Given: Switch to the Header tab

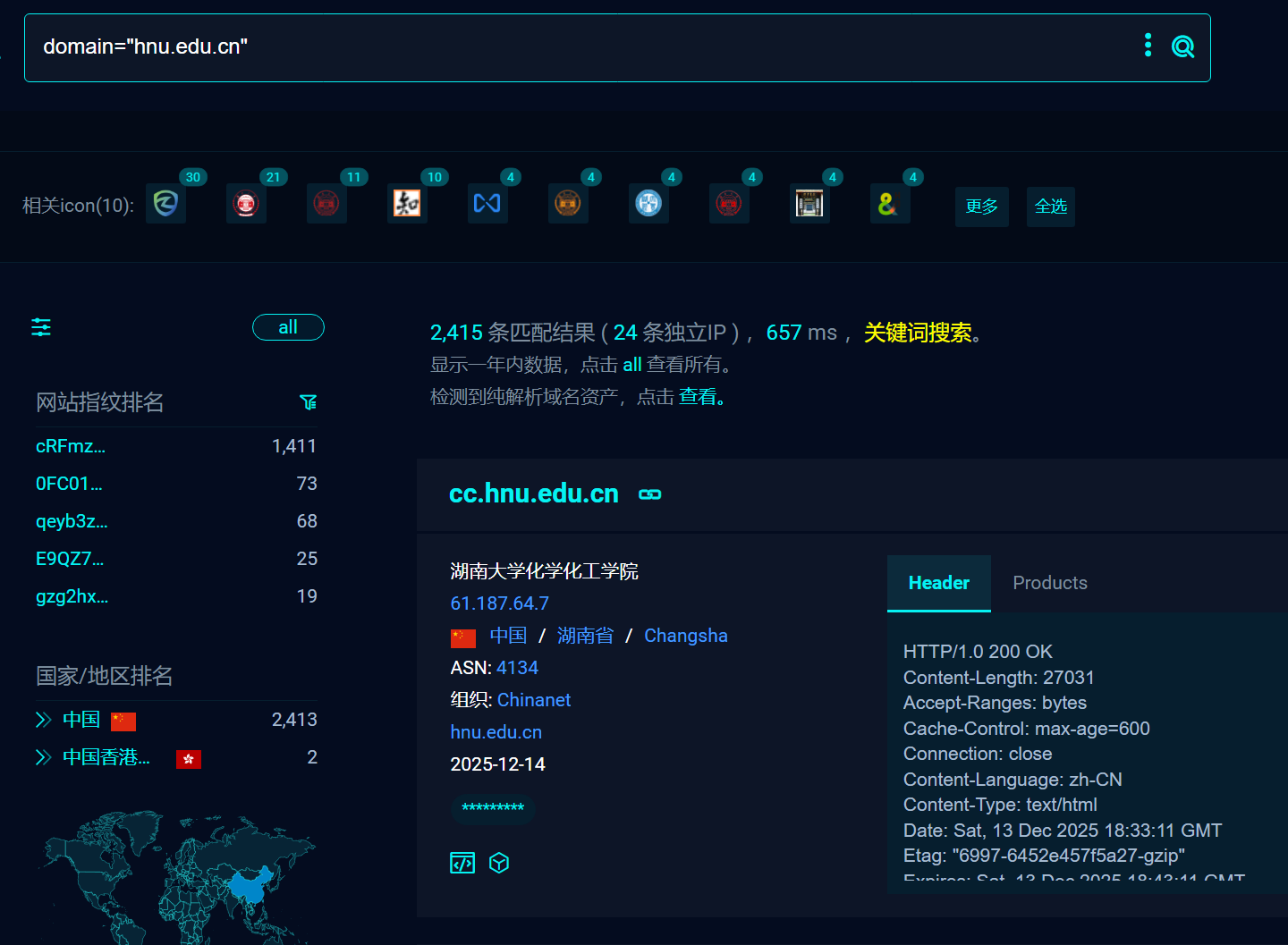Looking at the screenshot, I should 938,583.
